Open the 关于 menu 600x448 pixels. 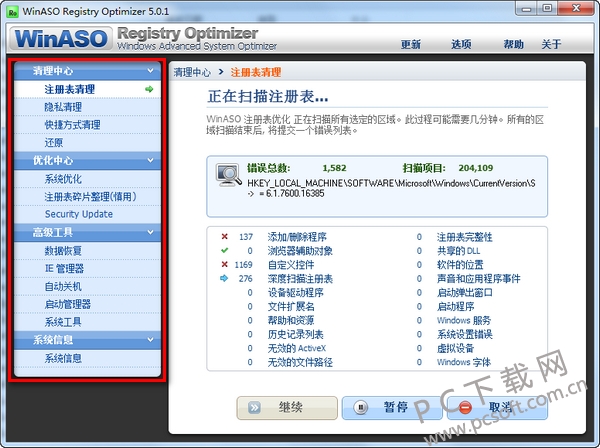click(551, 44)
